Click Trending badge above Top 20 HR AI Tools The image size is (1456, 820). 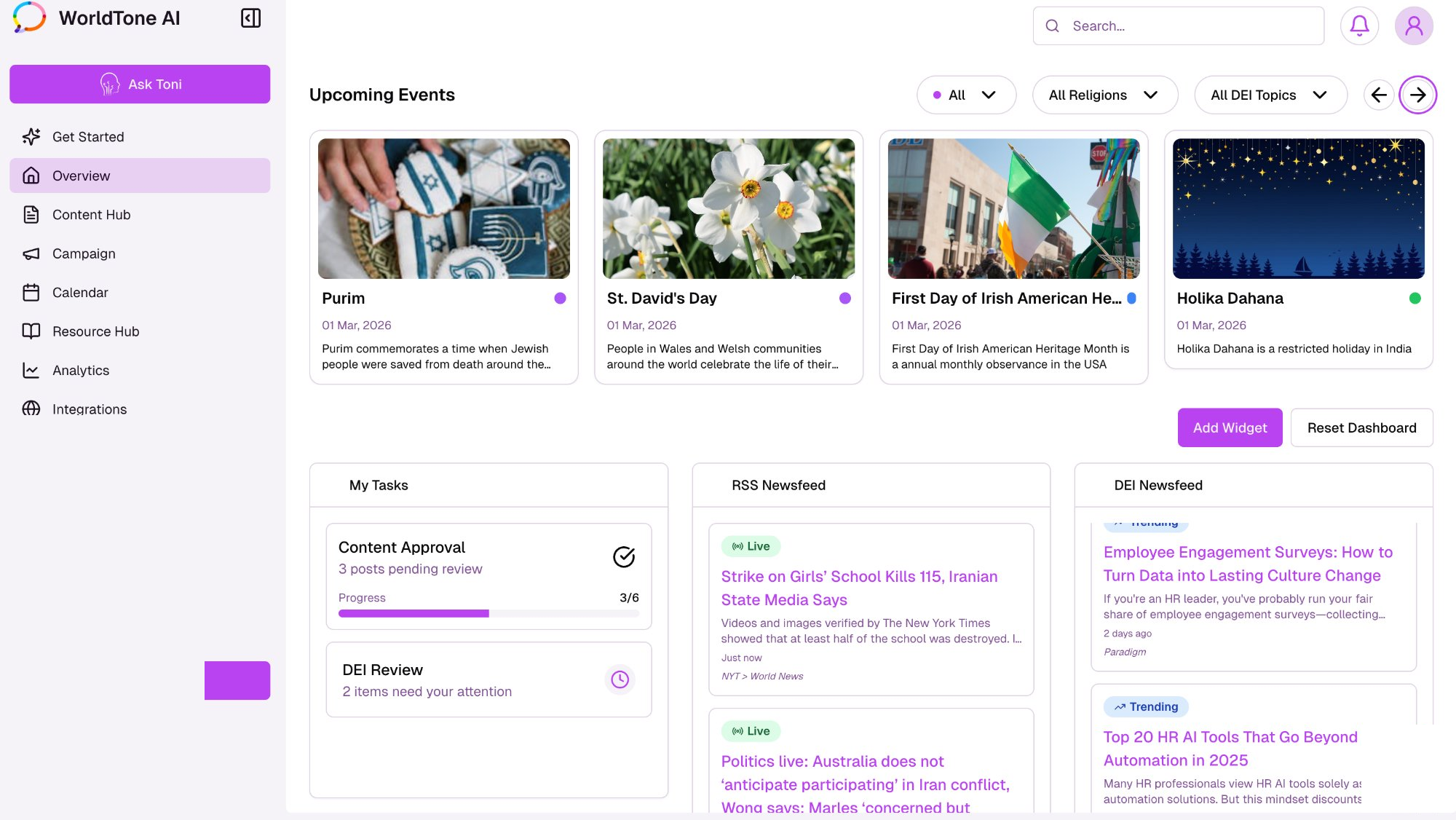coord(1146,706)
